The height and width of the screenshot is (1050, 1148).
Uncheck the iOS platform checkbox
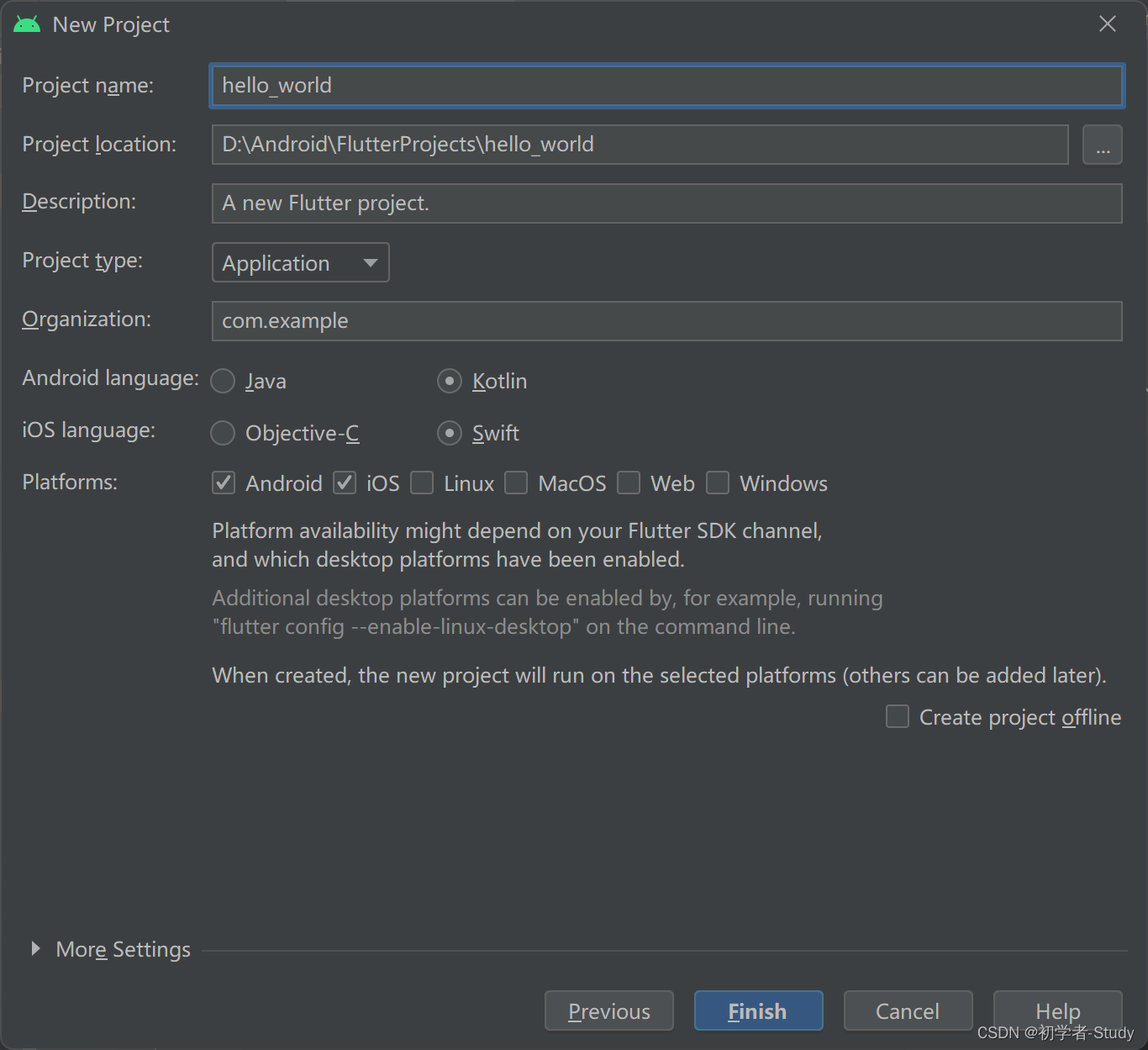[x=345, y=483]
